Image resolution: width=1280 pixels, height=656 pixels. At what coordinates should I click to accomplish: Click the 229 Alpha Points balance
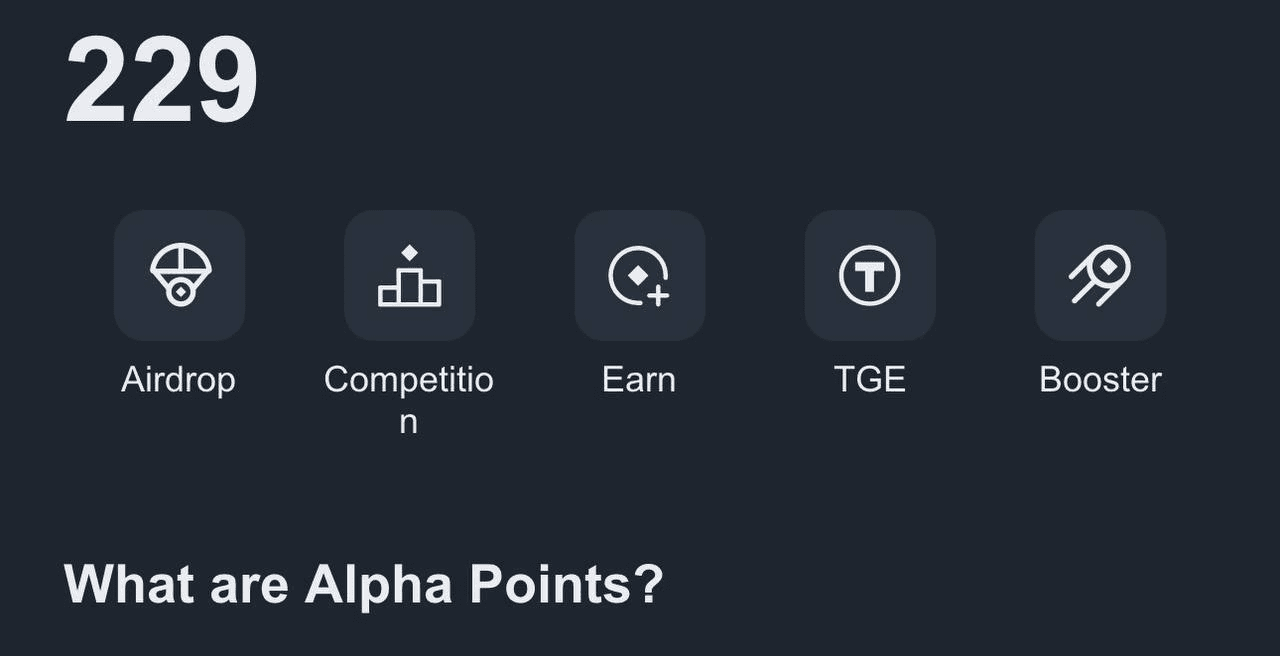point(161,81)
